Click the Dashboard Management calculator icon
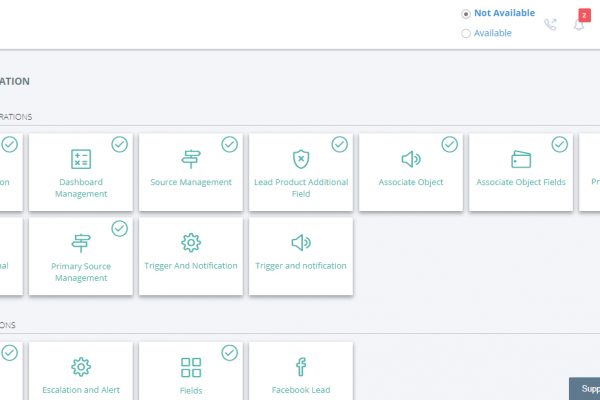The height and width of the screenshot is (400, 600). 81,159
